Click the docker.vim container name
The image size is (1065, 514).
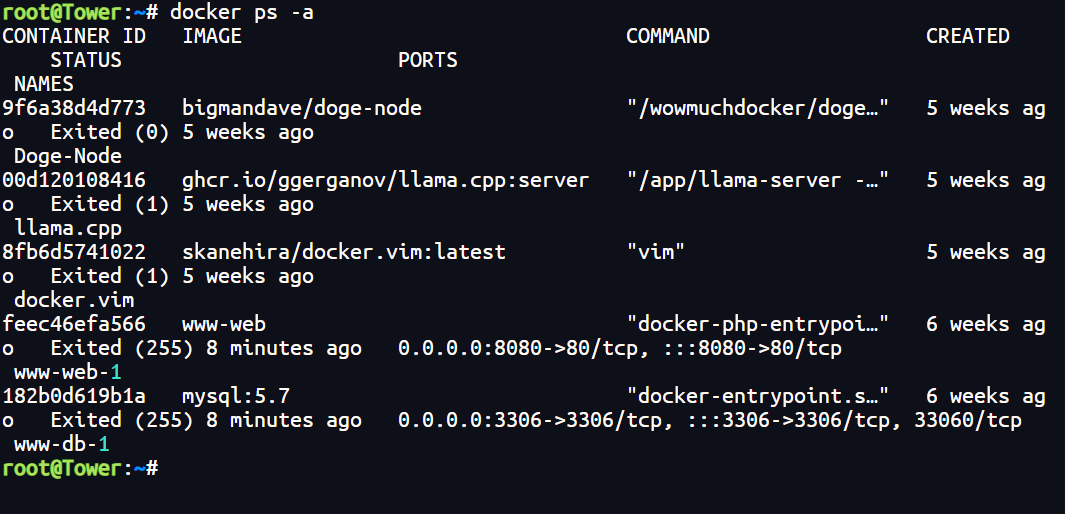pyautogui.click(x=74, y=300)
